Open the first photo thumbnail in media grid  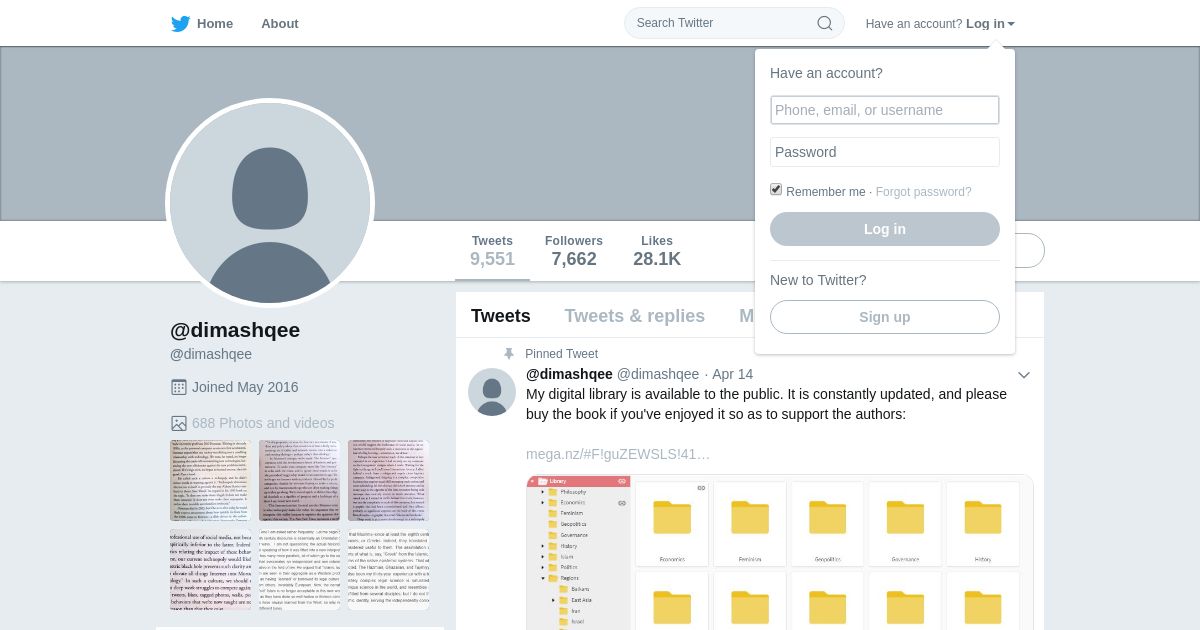[210, 480]
